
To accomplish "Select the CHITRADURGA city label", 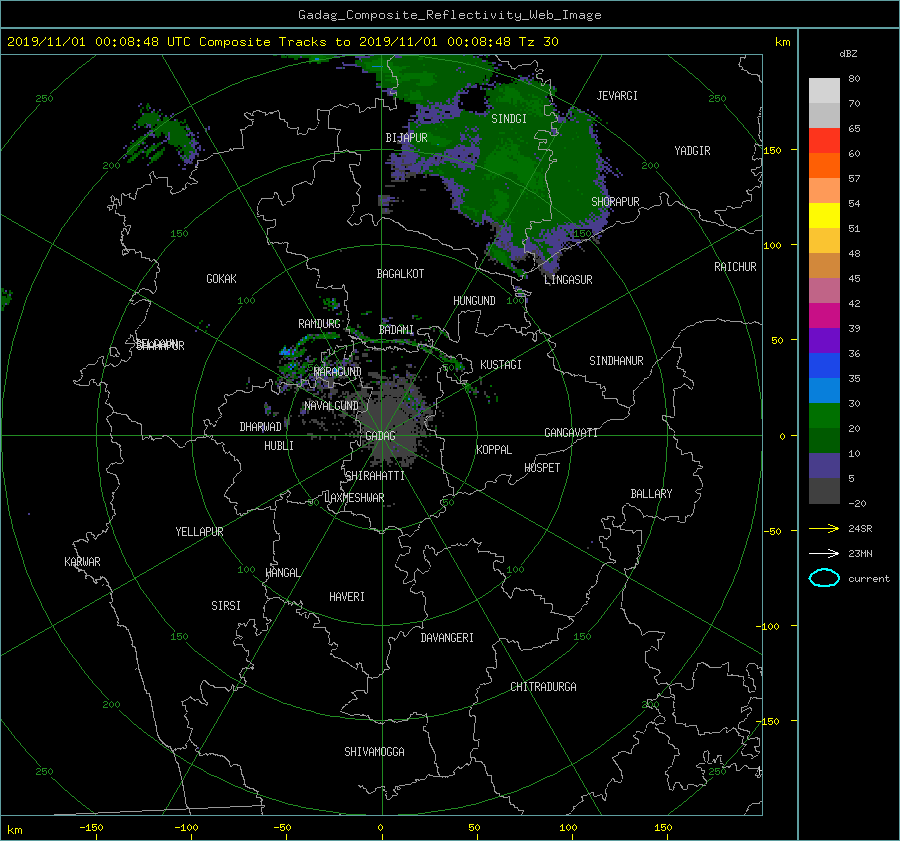I will tap(543, 687).
